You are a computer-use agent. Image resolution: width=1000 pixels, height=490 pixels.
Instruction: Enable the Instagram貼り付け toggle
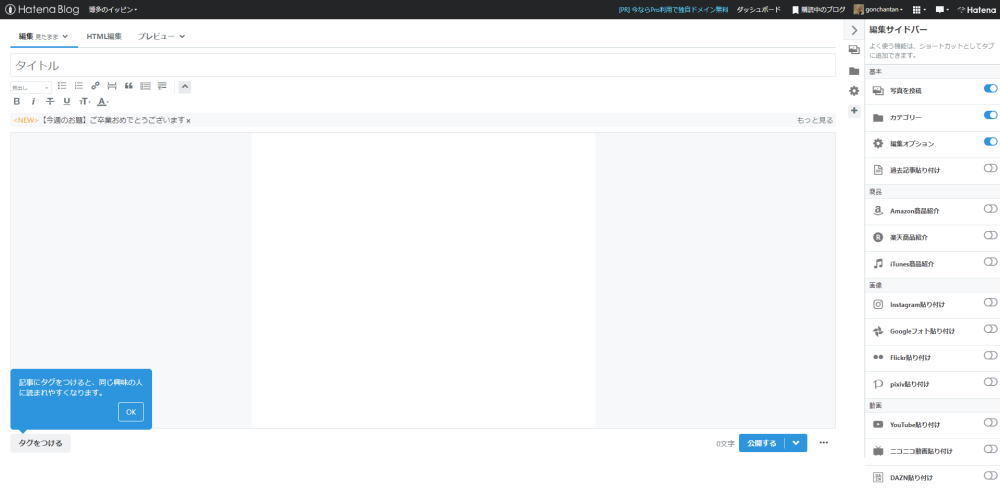(x=990, y=302)
